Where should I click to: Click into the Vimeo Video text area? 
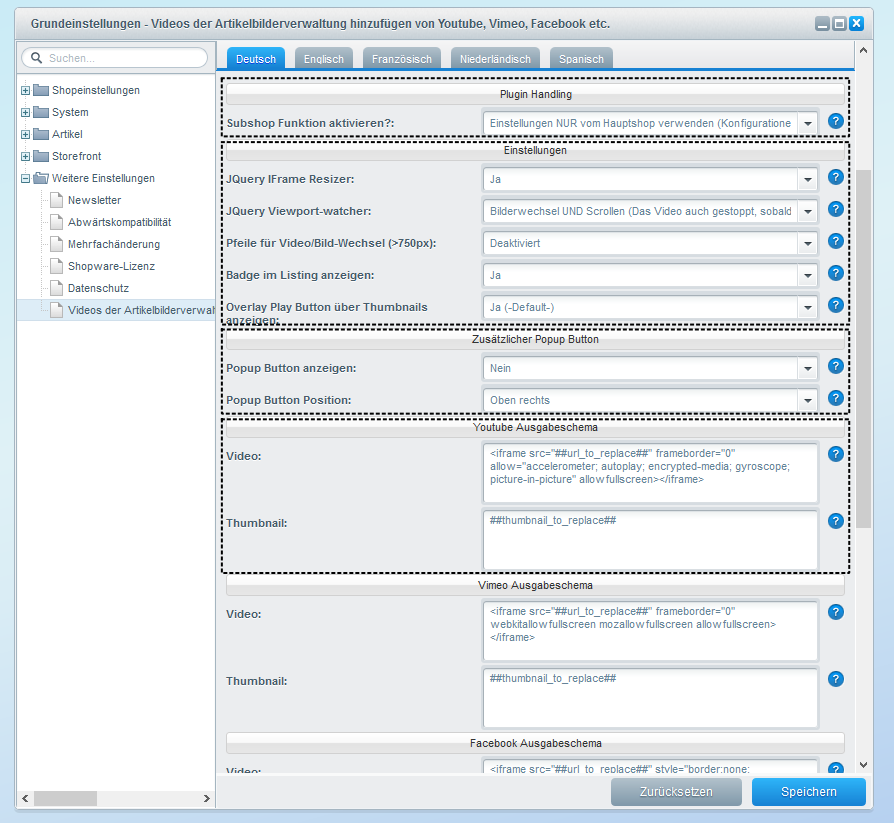coord(650,631)
